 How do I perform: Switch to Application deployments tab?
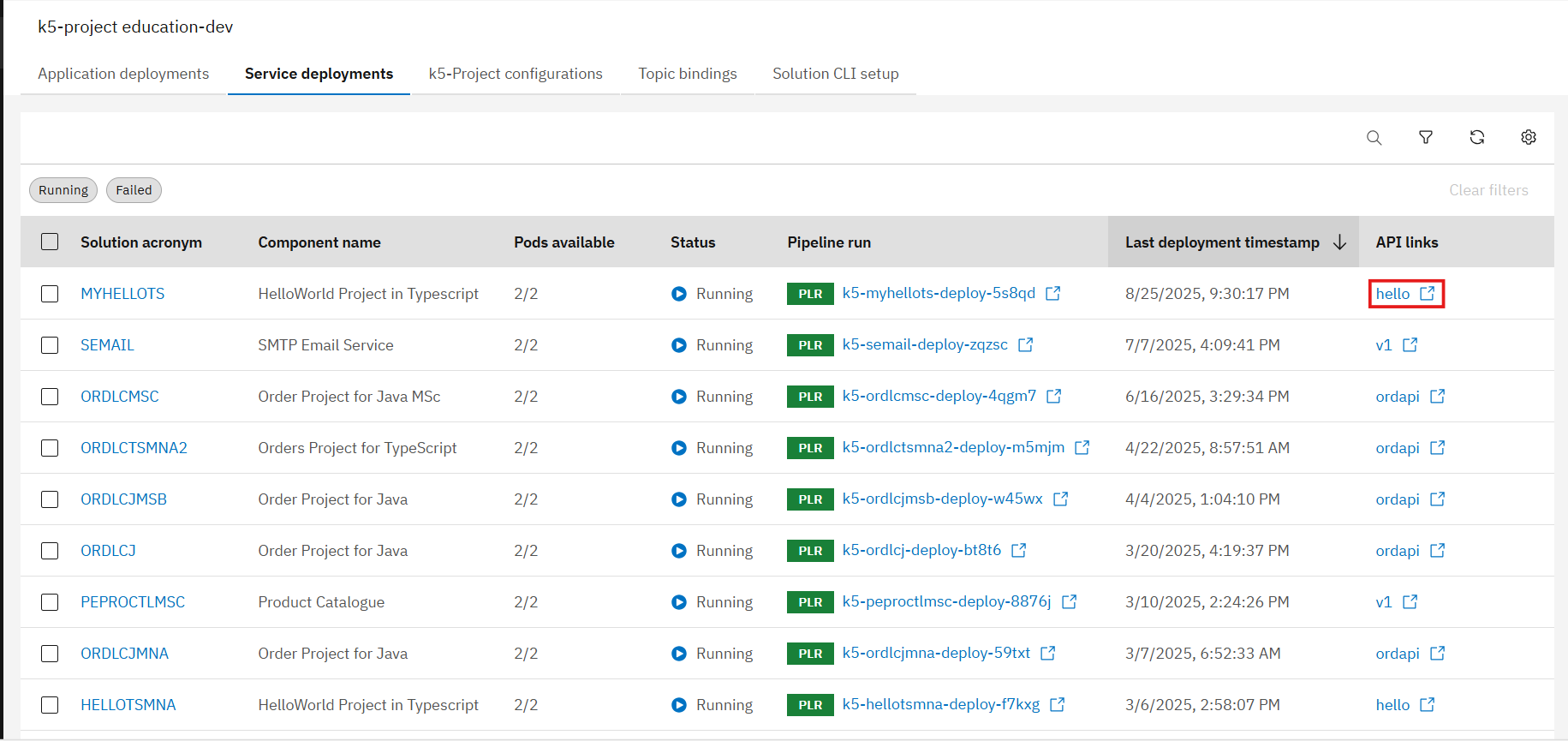123,74
